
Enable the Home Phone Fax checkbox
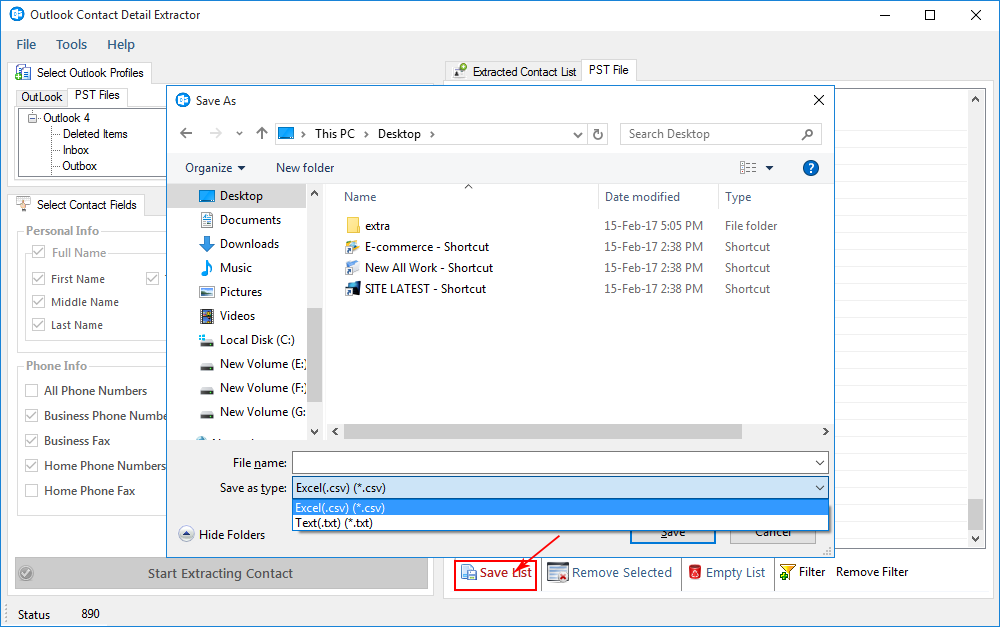pyautogui.click(x=31, y=491)
